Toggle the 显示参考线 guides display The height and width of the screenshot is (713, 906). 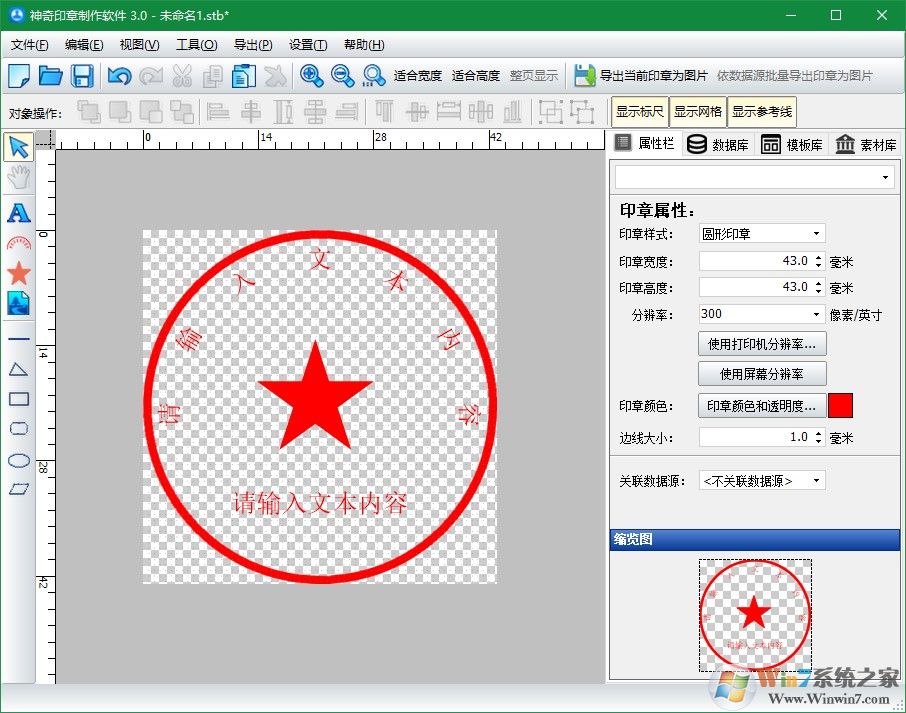[x=761, y=112]
